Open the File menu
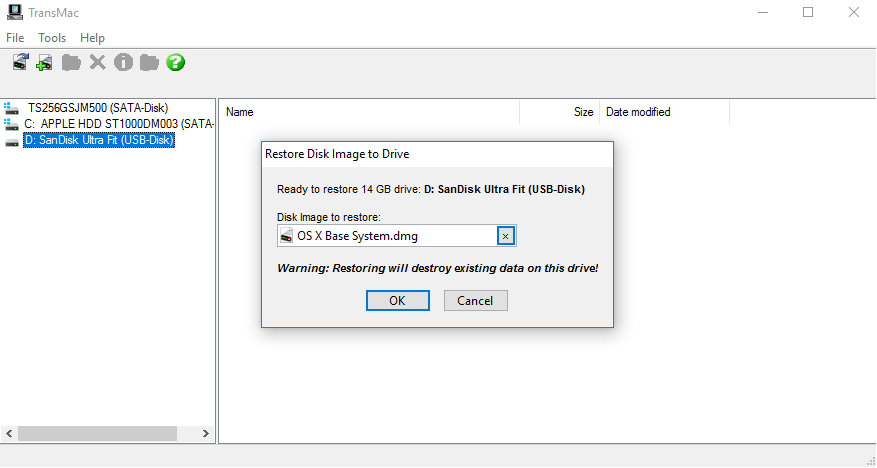 coord(15,38)
